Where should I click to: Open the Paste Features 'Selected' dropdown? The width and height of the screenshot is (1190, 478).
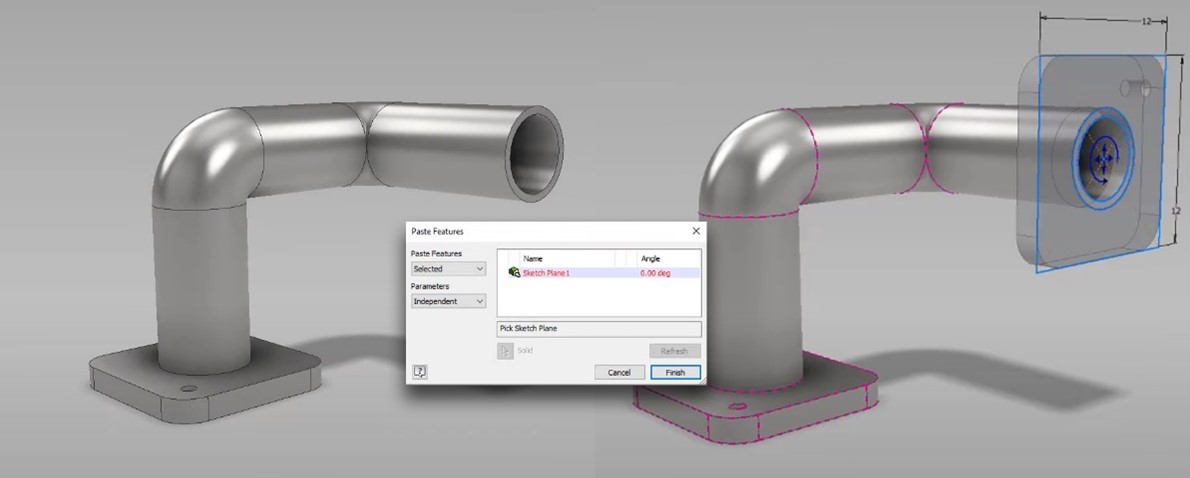coord(449,269)
